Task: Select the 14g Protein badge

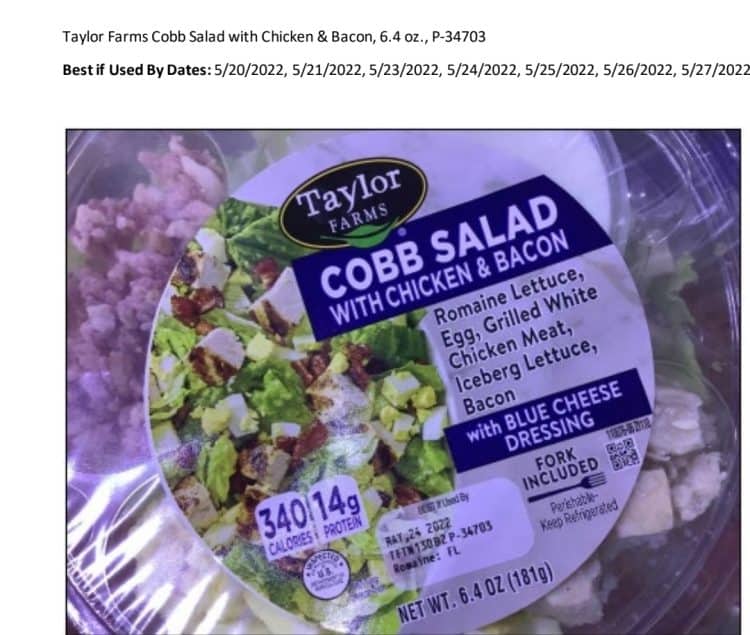Action: [340, 512]
